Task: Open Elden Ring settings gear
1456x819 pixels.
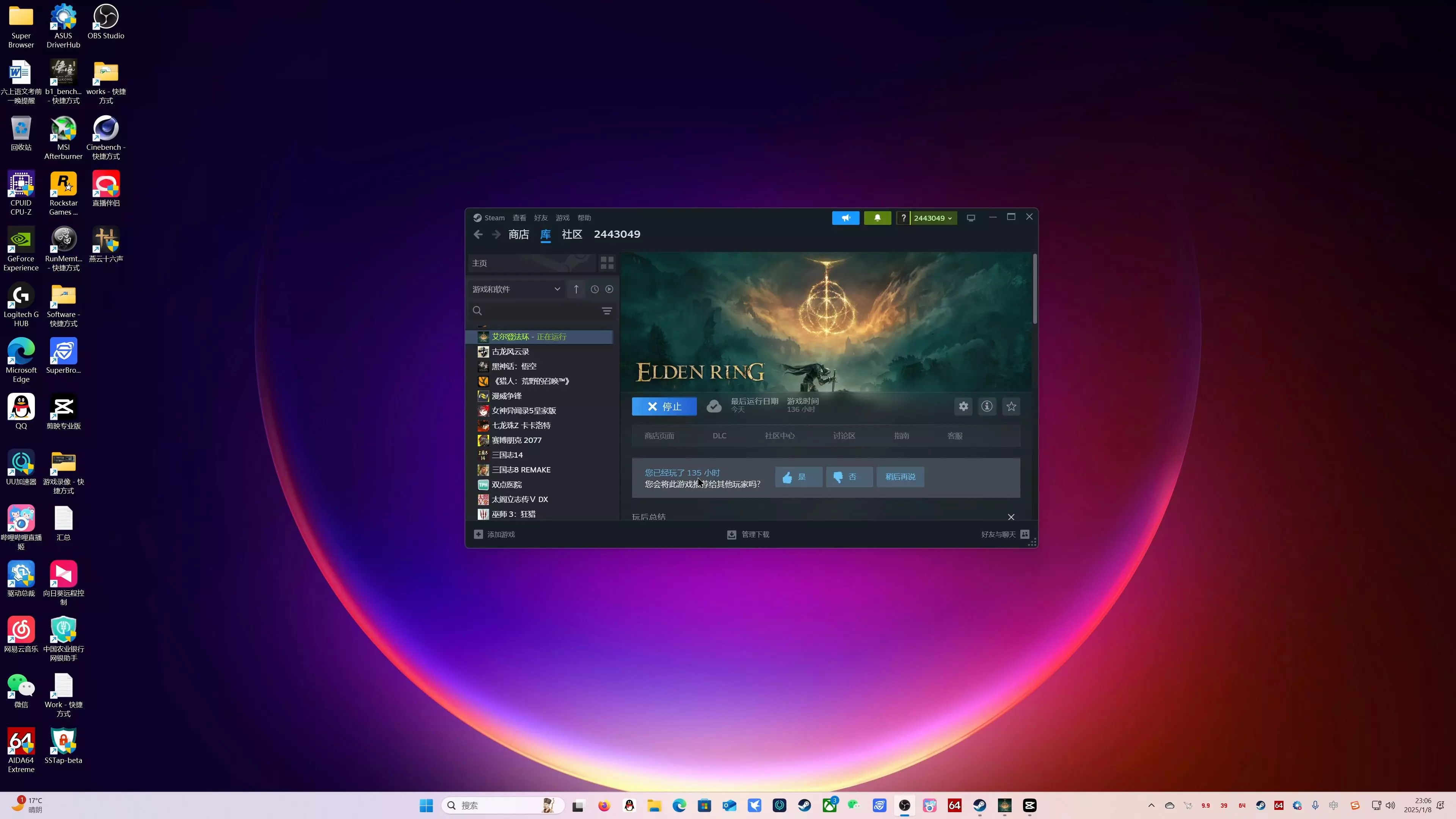Action: pos(964,406)
